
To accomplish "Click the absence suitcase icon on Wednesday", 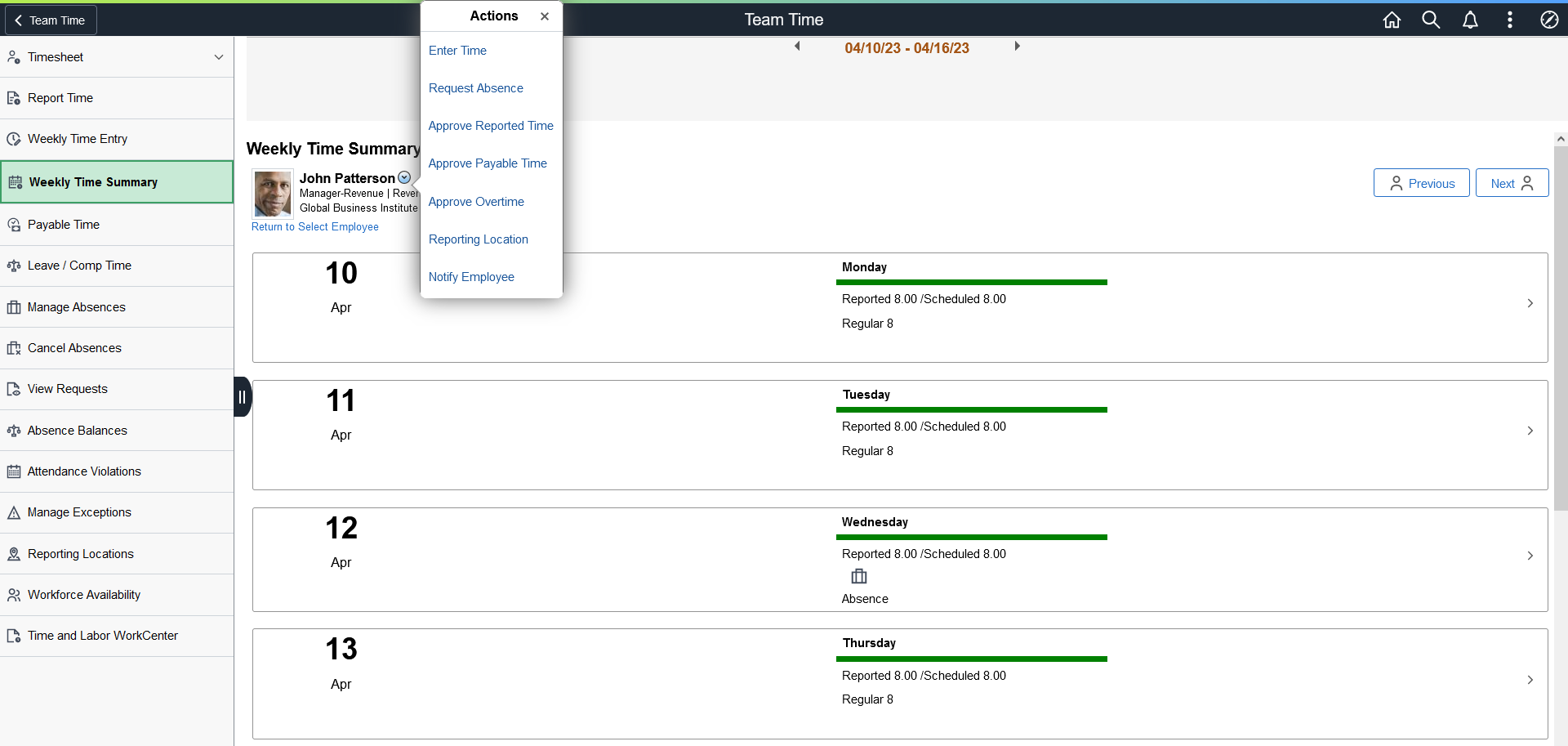I will click(x=859, y=576).
